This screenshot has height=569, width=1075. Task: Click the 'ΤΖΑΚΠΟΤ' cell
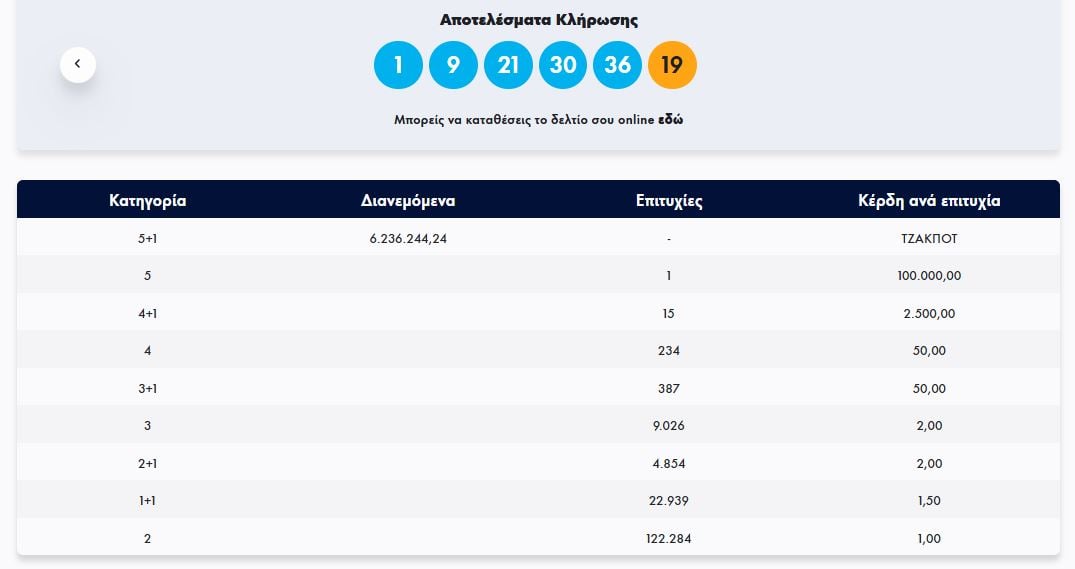[x=929, y=238]
